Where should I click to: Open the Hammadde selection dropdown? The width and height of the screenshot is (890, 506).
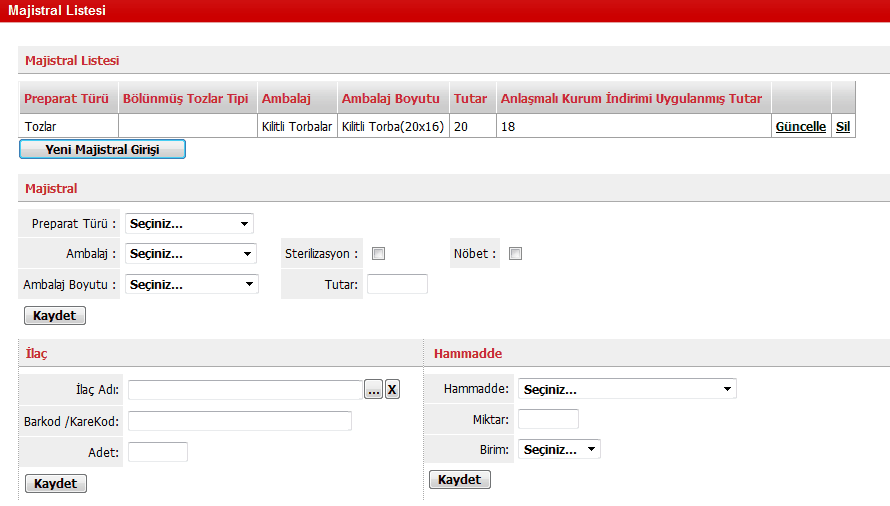[x=627, y=389]
